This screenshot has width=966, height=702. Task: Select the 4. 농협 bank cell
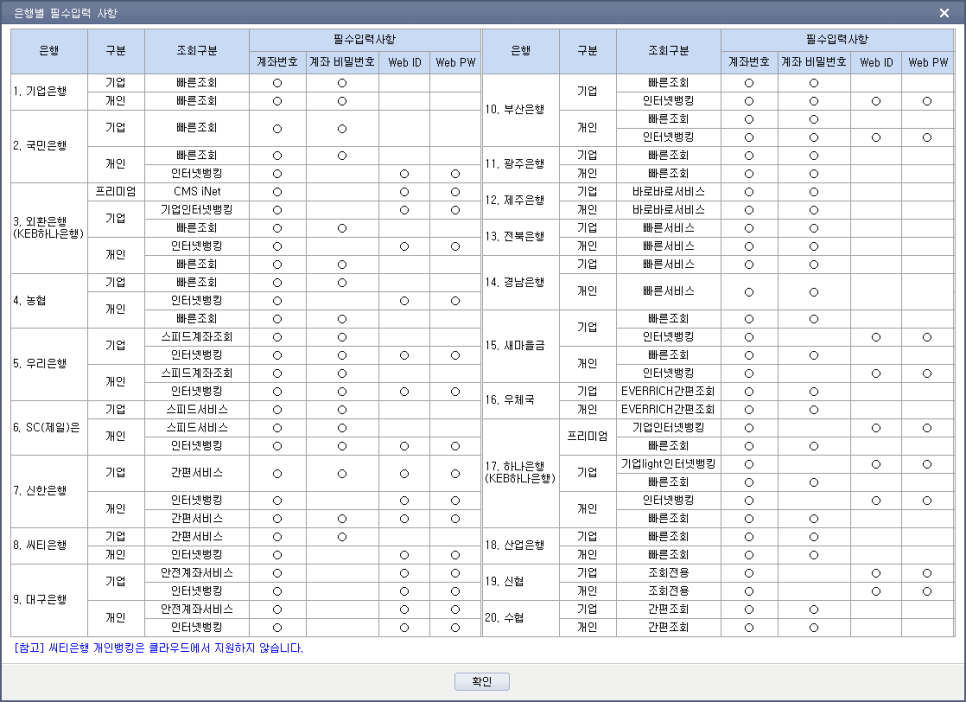coord(49,300)
